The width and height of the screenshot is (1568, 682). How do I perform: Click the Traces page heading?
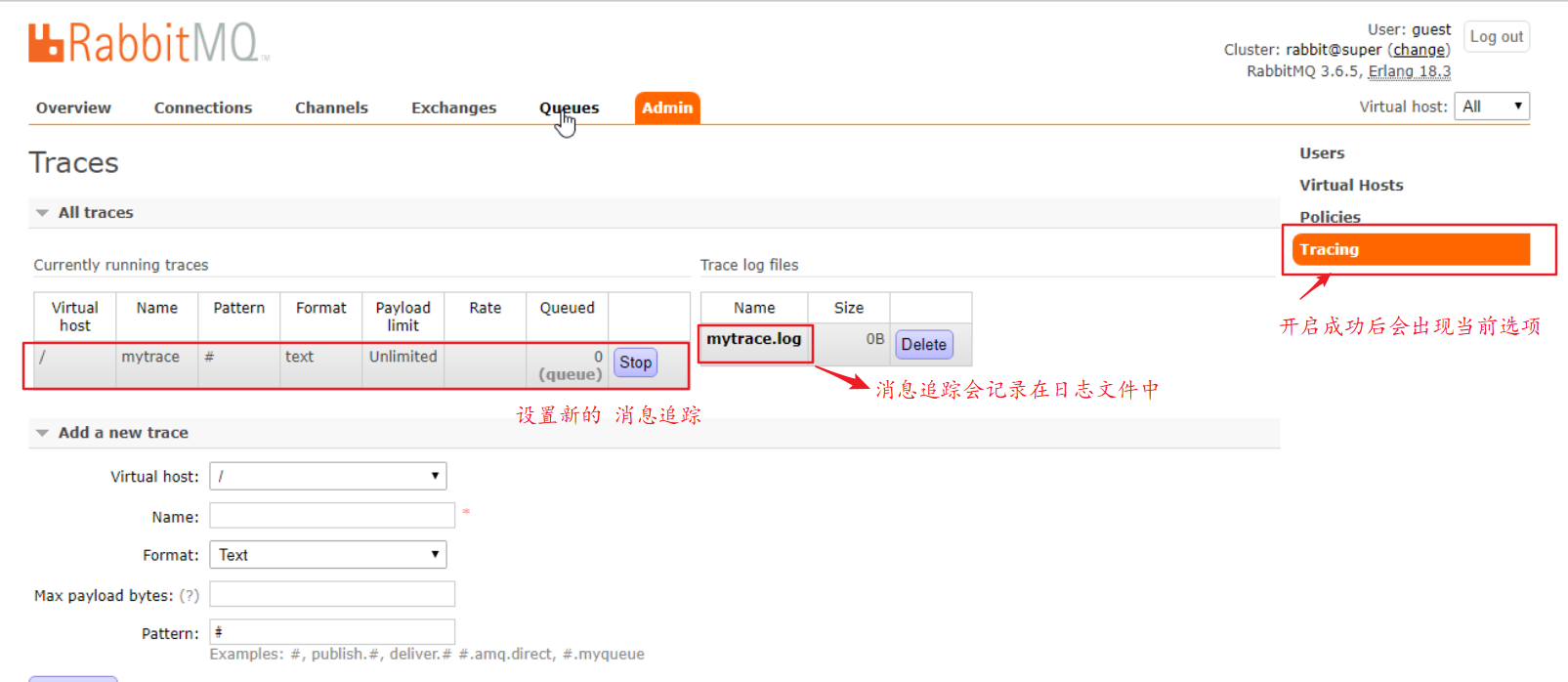point(73,162)
